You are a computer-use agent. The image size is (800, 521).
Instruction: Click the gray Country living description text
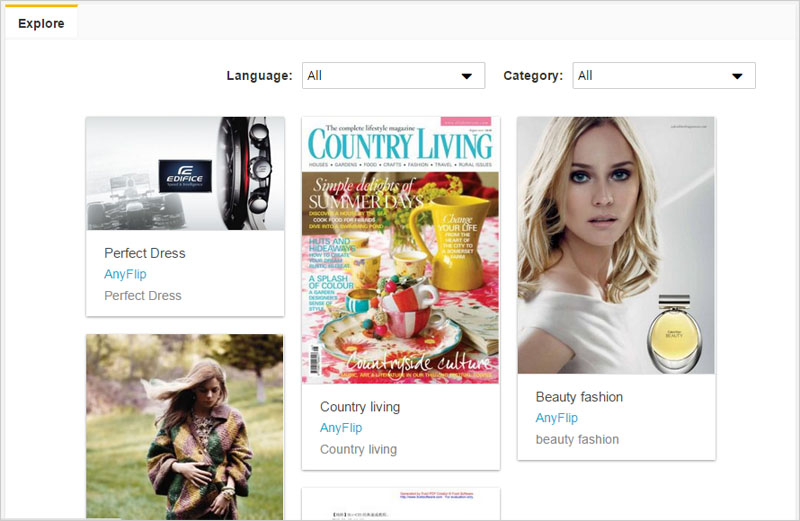(358, 450)
